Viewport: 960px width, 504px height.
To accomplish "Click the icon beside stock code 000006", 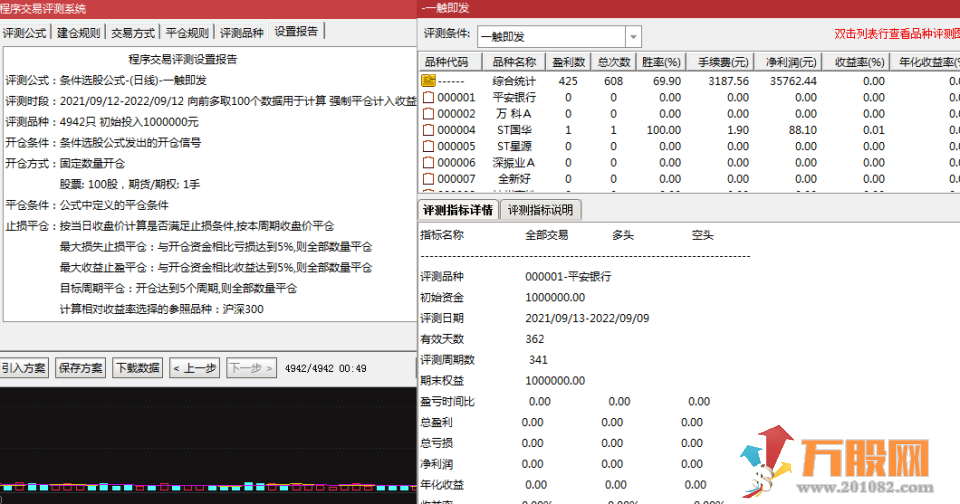I will 428,162.
